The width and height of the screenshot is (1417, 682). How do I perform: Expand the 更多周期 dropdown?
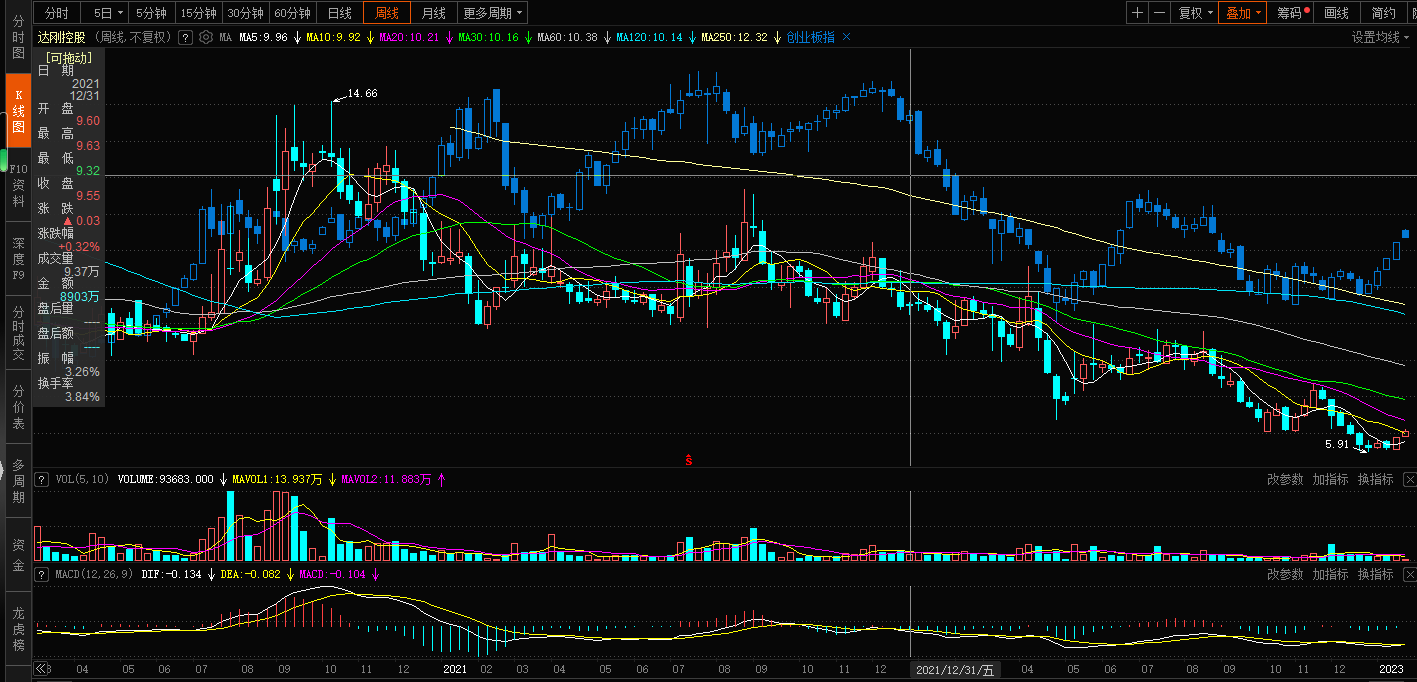click(x=493, y=13)
